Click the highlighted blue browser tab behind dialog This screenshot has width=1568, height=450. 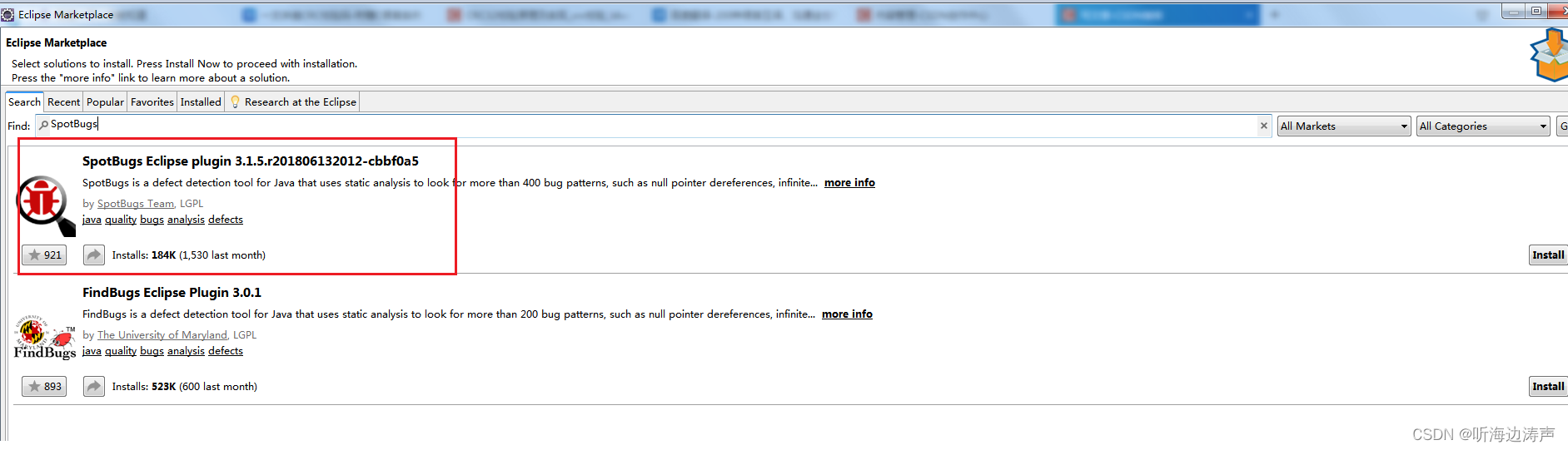click(x=1157, y=14)
